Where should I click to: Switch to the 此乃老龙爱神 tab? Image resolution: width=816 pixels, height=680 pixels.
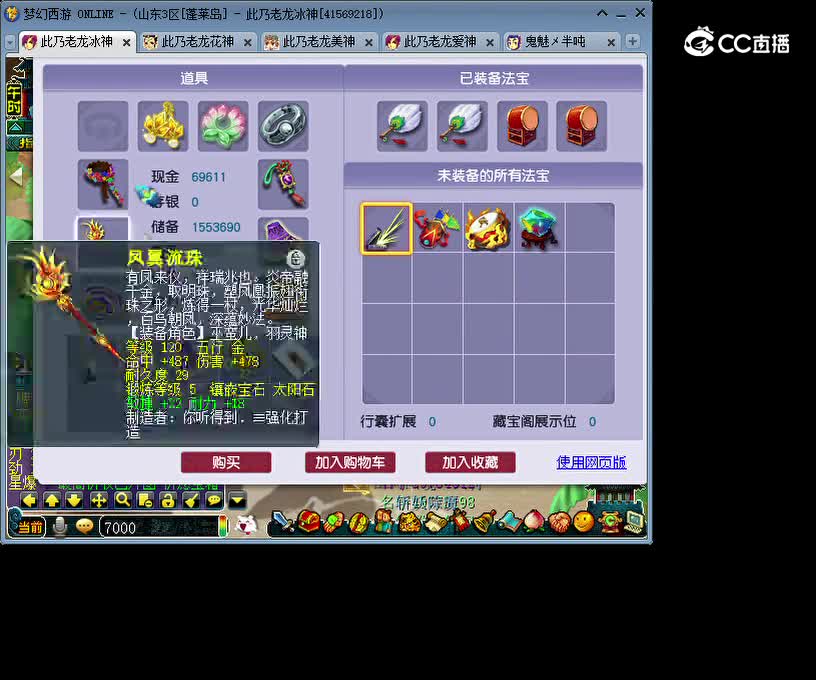click(x=440, y=42)
